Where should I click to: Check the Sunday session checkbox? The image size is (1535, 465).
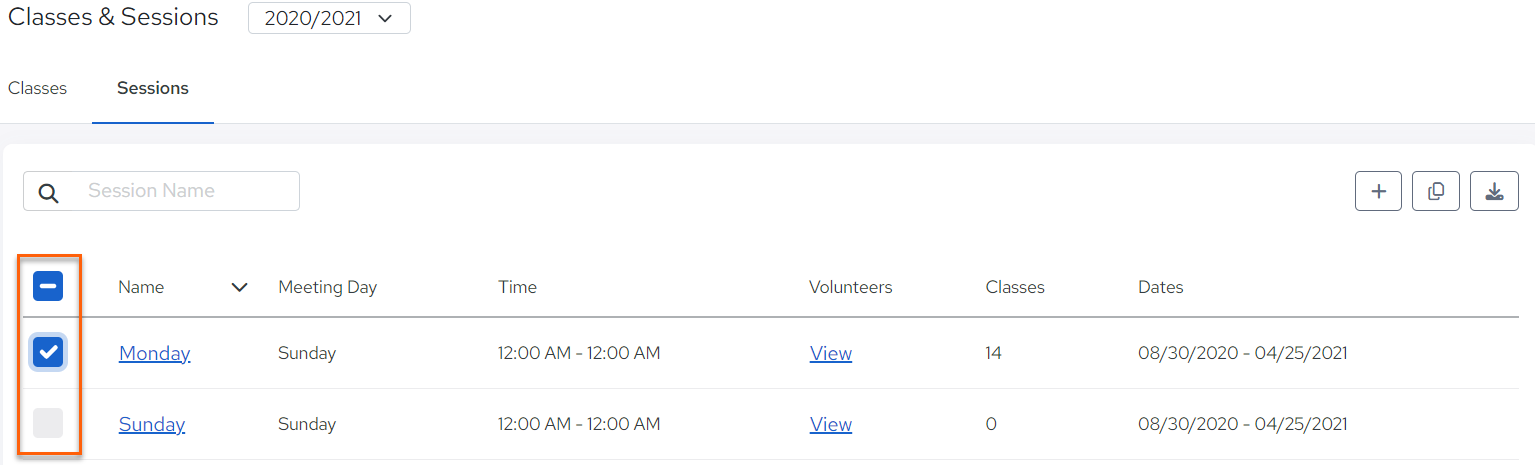coord(48,423)
